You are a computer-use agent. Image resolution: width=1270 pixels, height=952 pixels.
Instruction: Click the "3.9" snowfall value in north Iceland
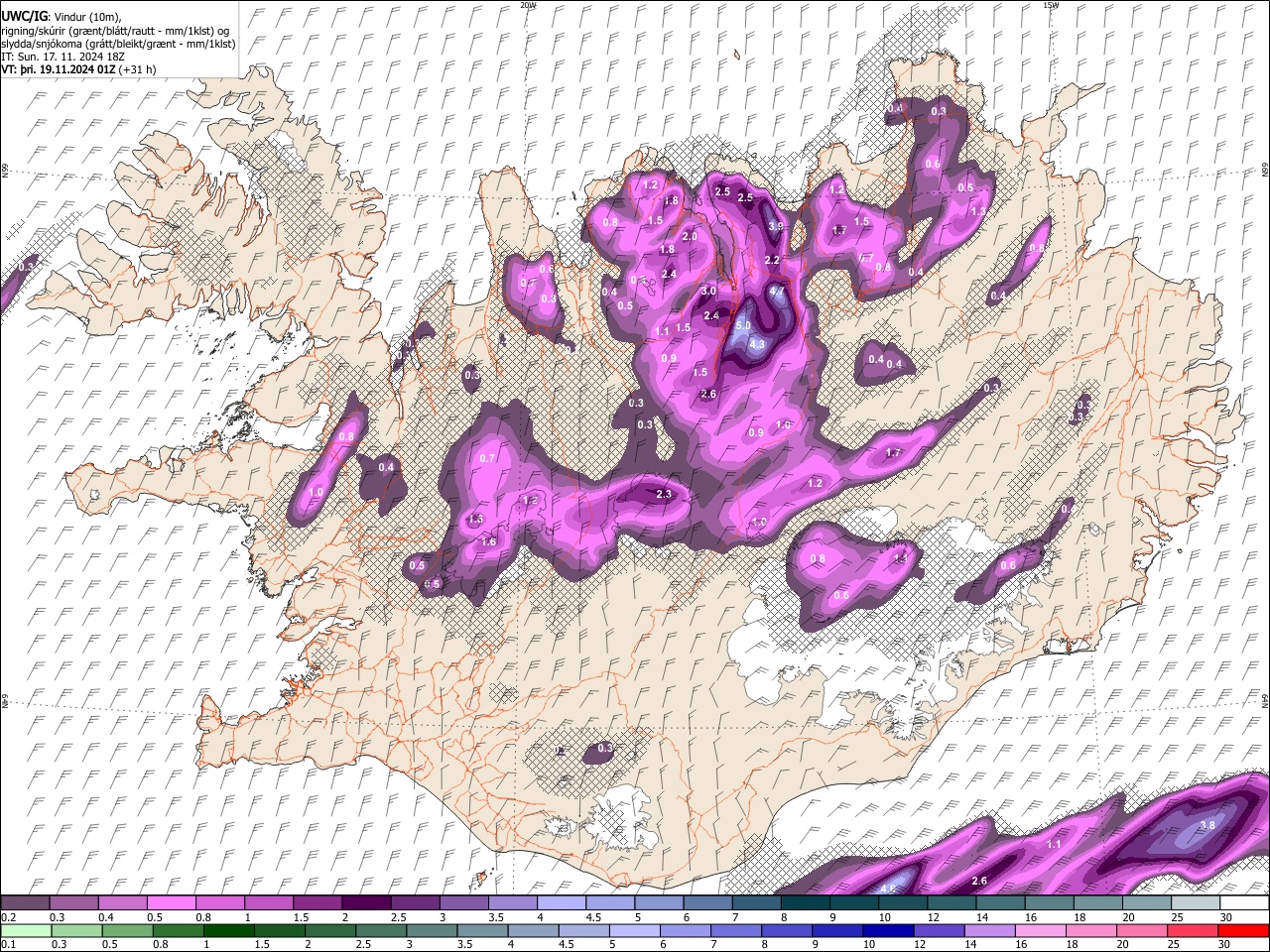pyautogui.click(x=776, y=226)
